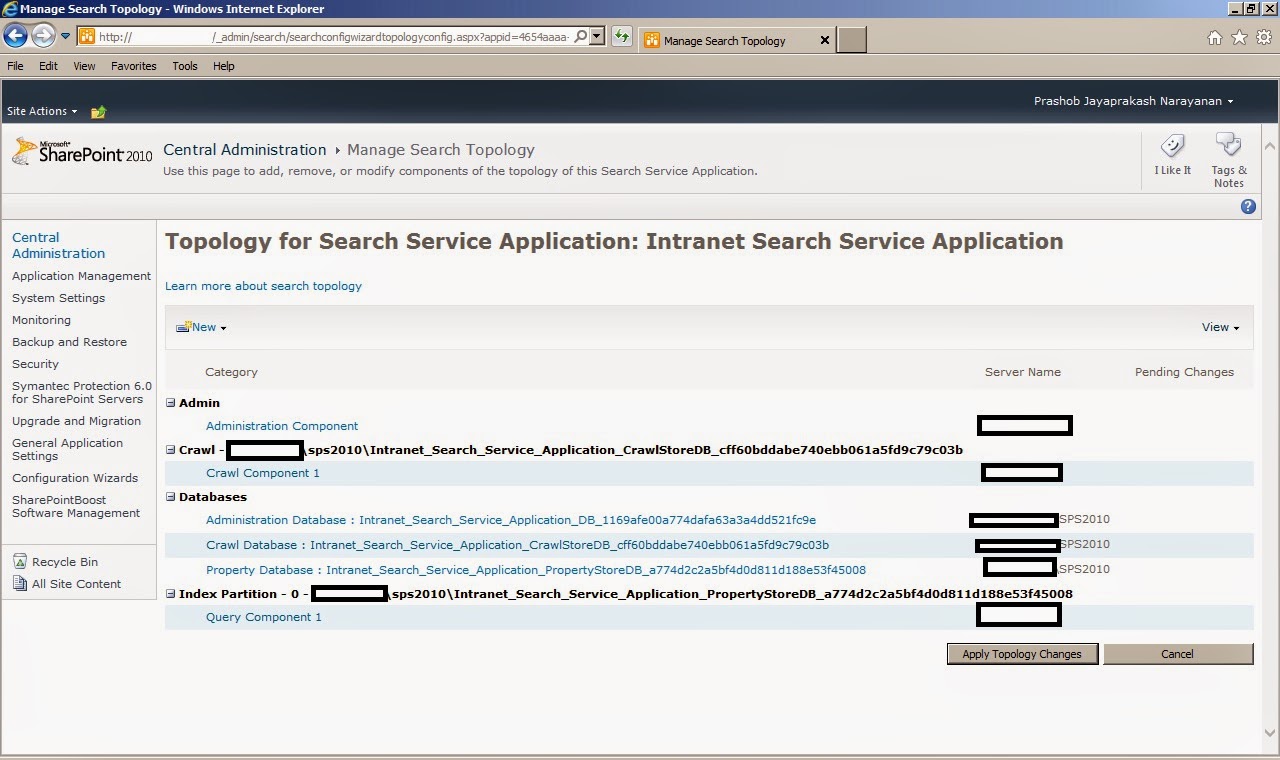The width and height of the screenshot is (1280, 760).
Task: Open SharePointBoost Software Management link
Action: tap(76, 506)
